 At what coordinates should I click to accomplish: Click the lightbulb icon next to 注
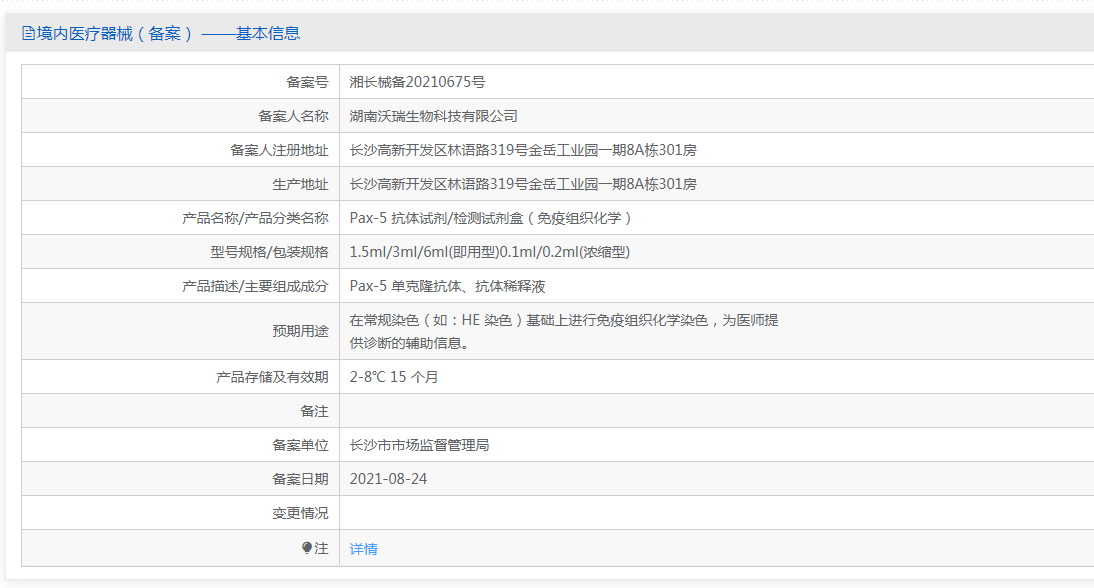point(307,548)
